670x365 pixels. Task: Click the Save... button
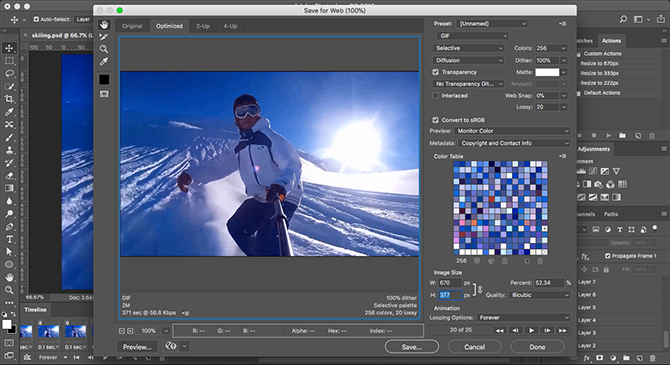[411, 347]
